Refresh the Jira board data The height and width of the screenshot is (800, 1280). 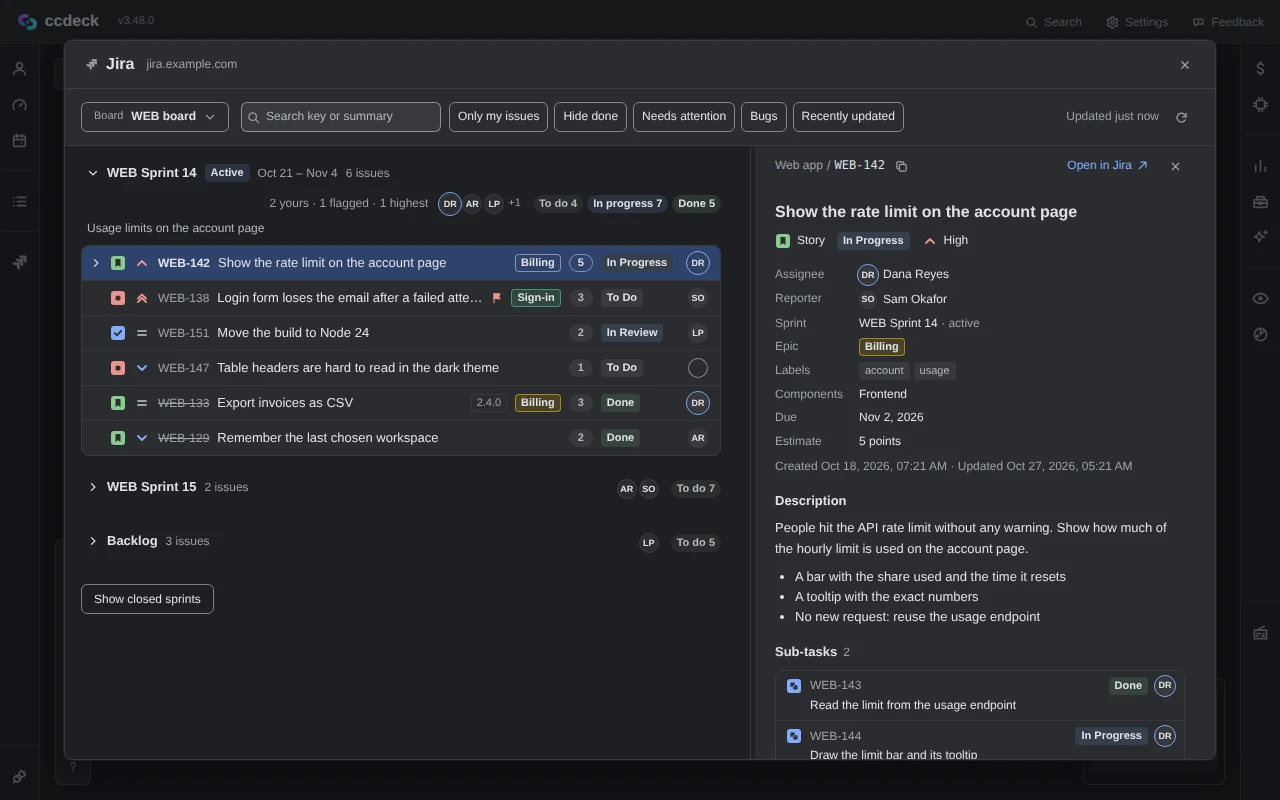[1181, 117]
